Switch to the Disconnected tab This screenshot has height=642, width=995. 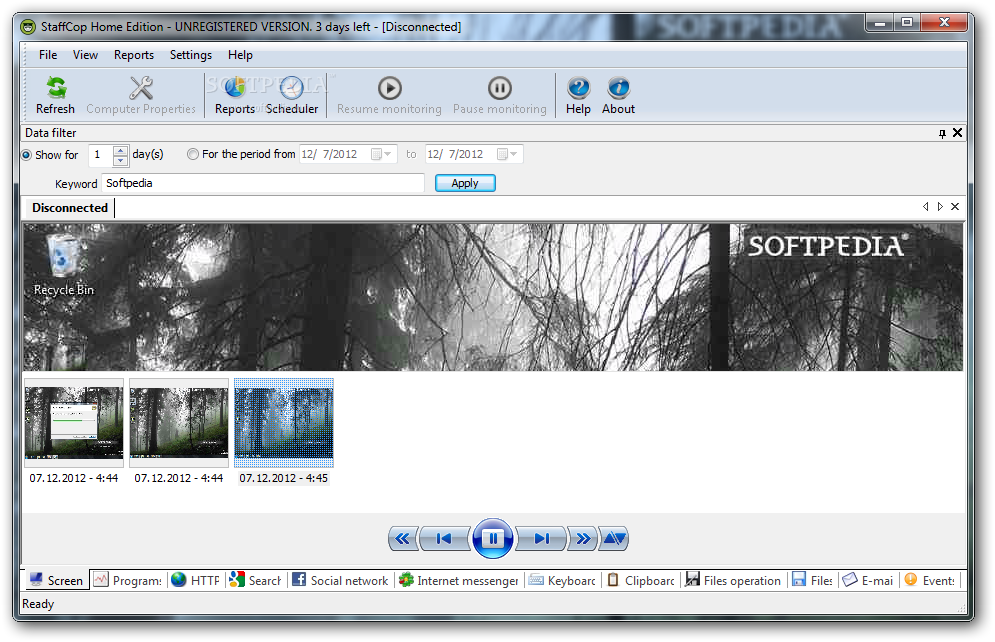(x=70, y=208)
